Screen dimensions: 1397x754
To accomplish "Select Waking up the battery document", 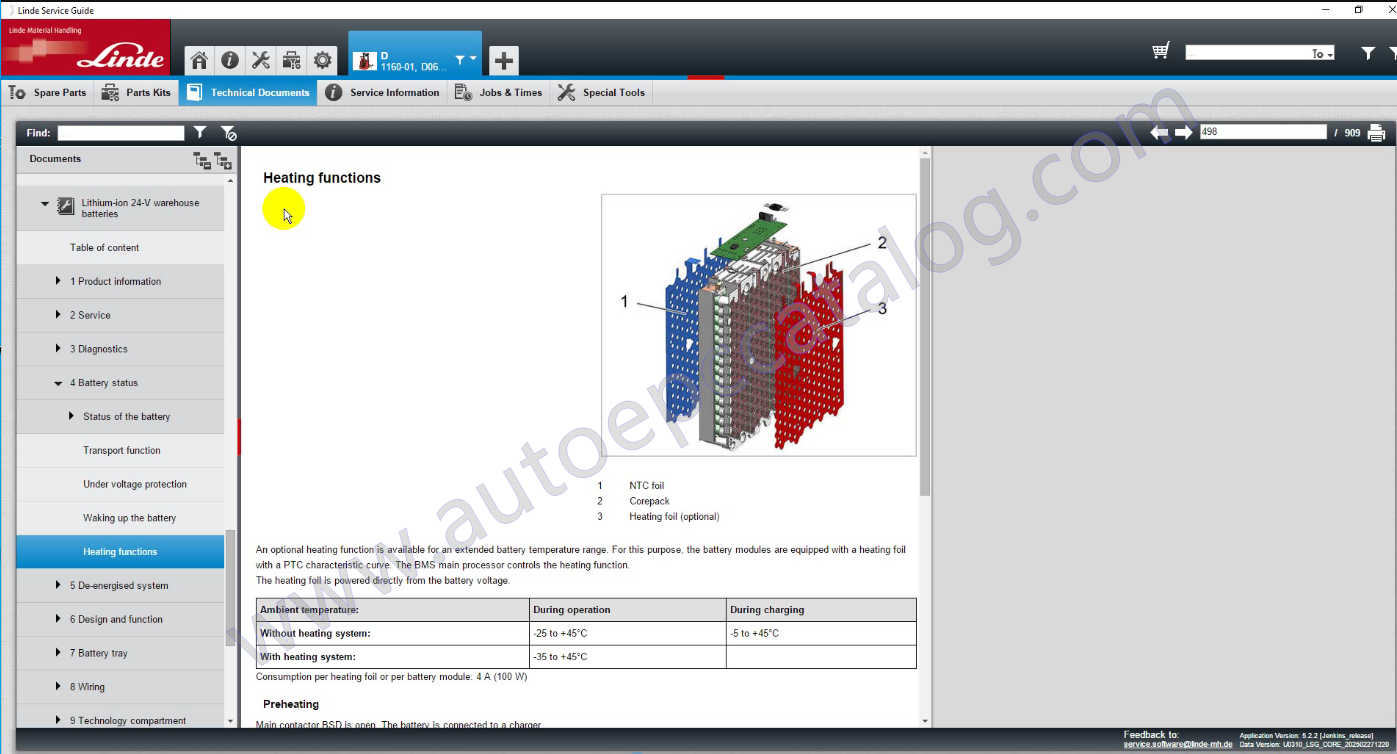I will (129, 518).
